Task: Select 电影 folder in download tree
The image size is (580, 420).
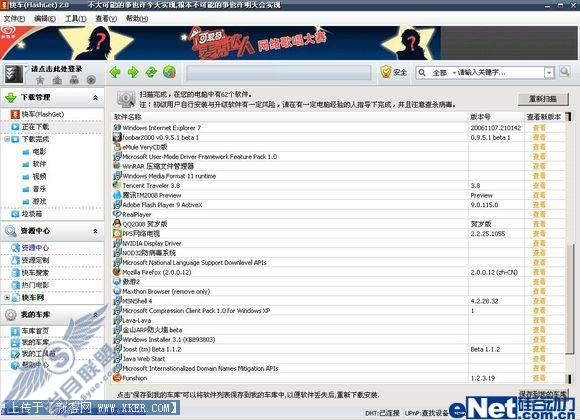Action: point(34,152)
